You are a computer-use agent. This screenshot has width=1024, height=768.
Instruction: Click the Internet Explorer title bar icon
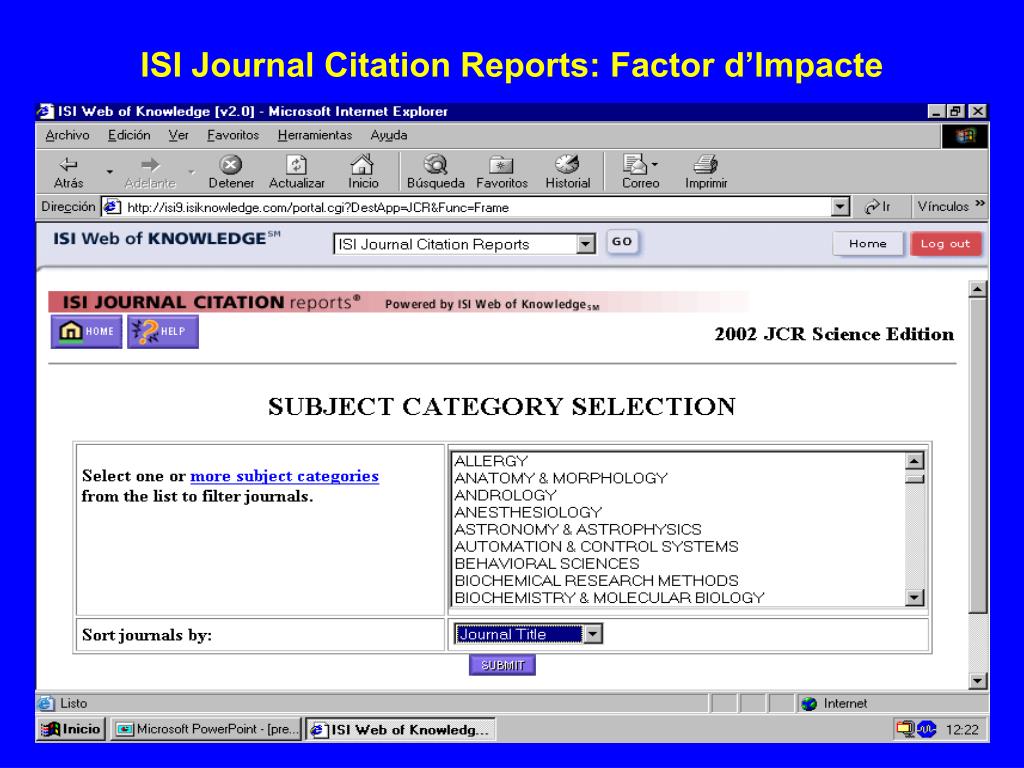pyautogui.click(x=46, y=111)
